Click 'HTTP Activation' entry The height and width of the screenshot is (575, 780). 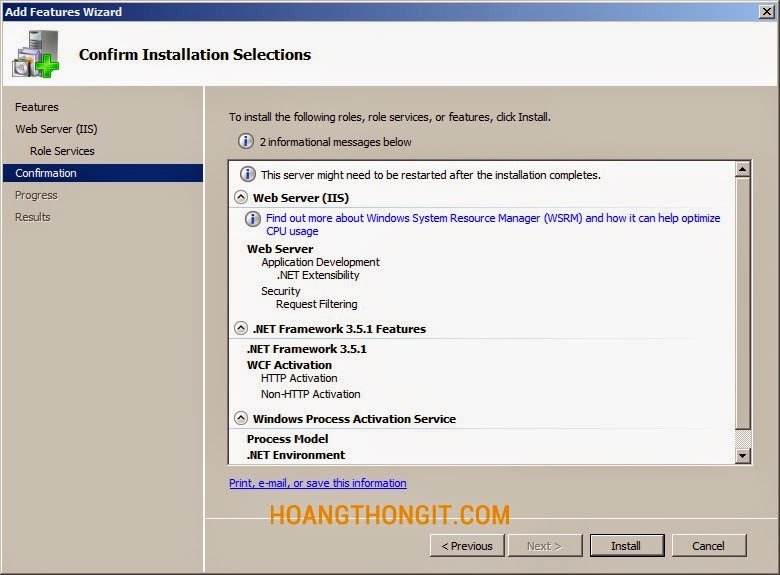[299, 378]
